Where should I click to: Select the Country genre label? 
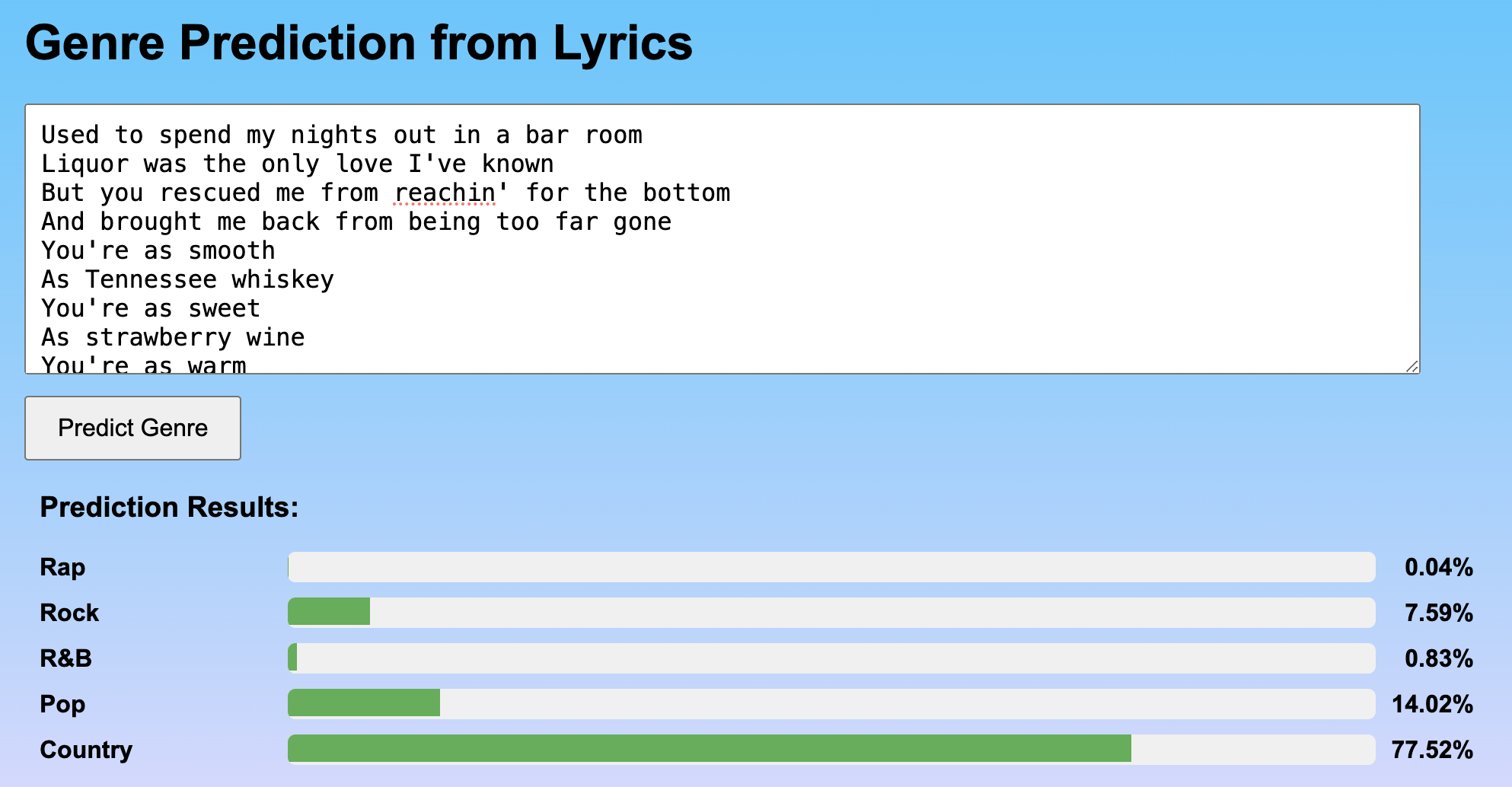(x=86, y=749)
